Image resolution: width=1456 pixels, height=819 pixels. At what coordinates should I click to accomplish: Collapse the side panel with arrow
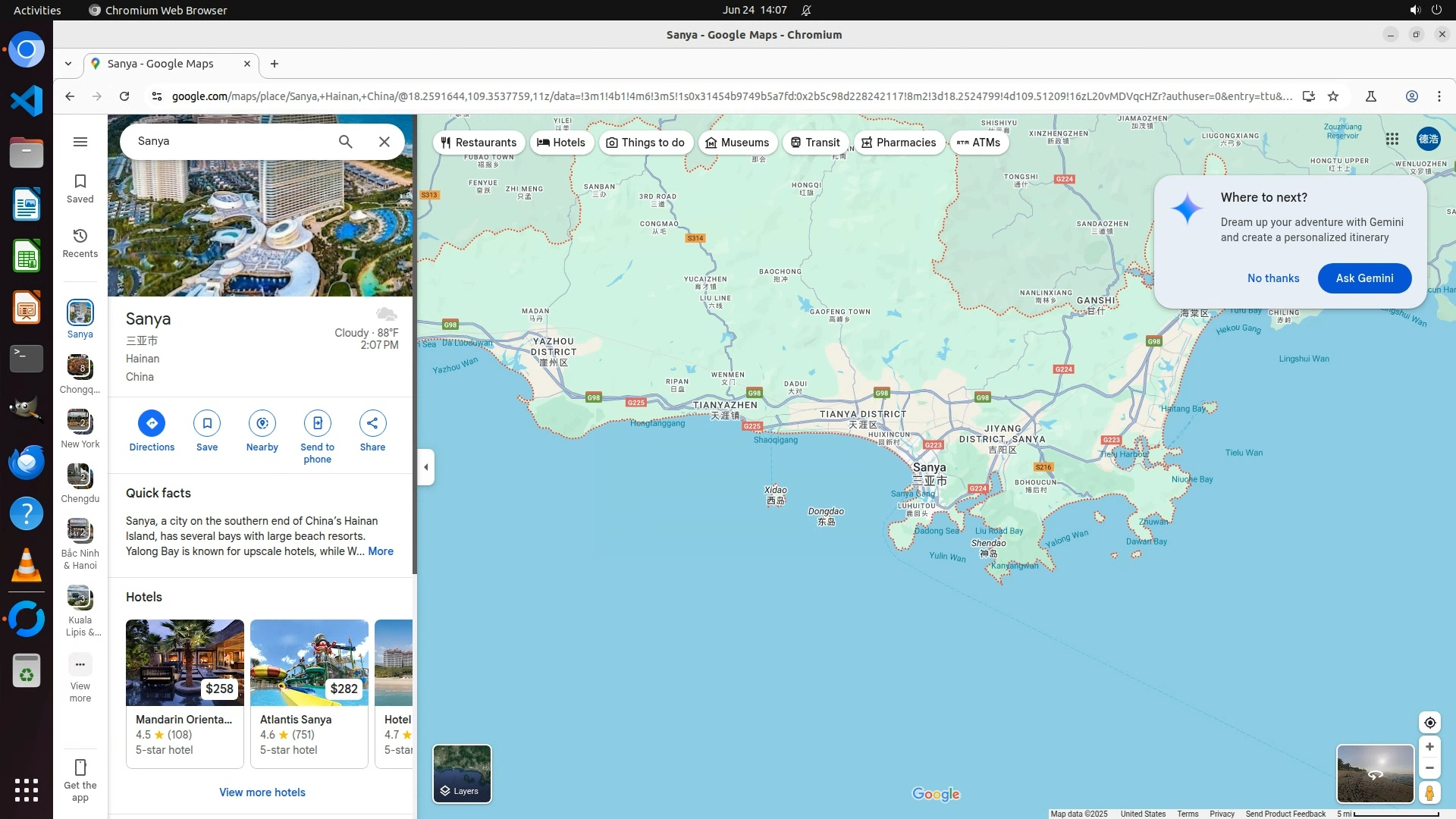pyautogui.click(x=426, y=467)
